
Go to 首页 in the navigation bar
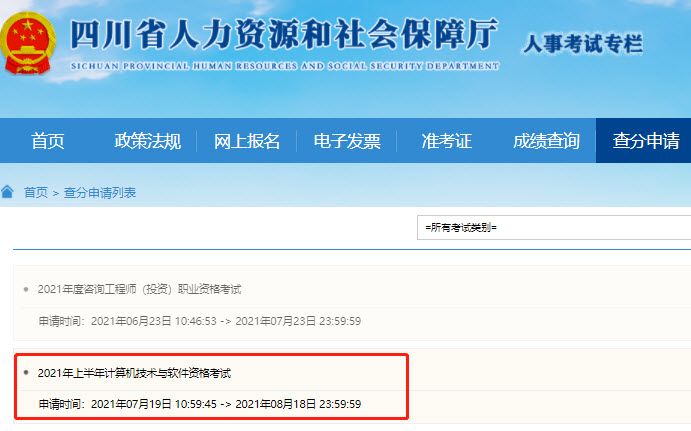(x=47, y=141)
